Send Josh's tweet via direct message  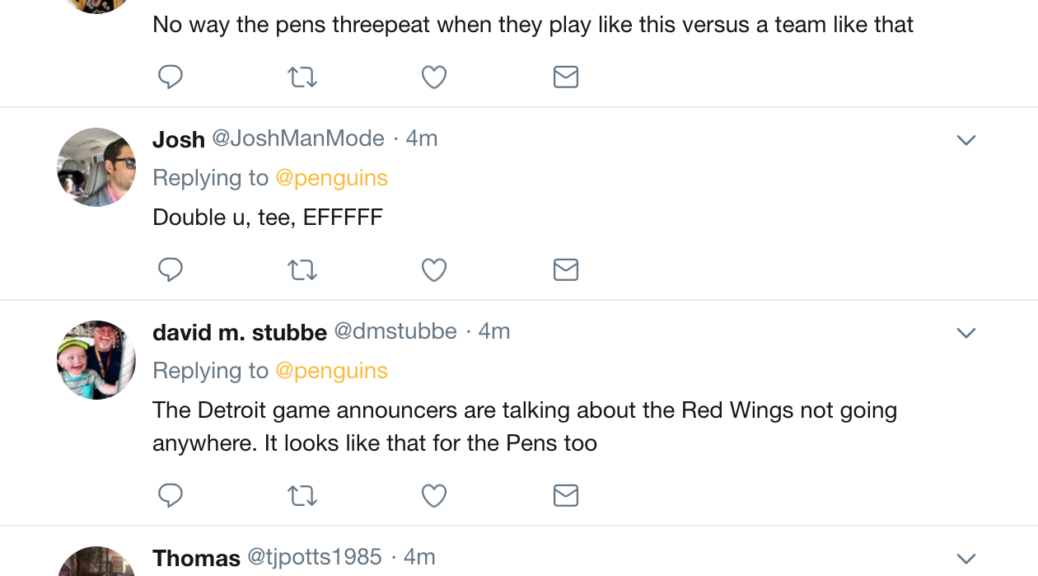(566, 270)
